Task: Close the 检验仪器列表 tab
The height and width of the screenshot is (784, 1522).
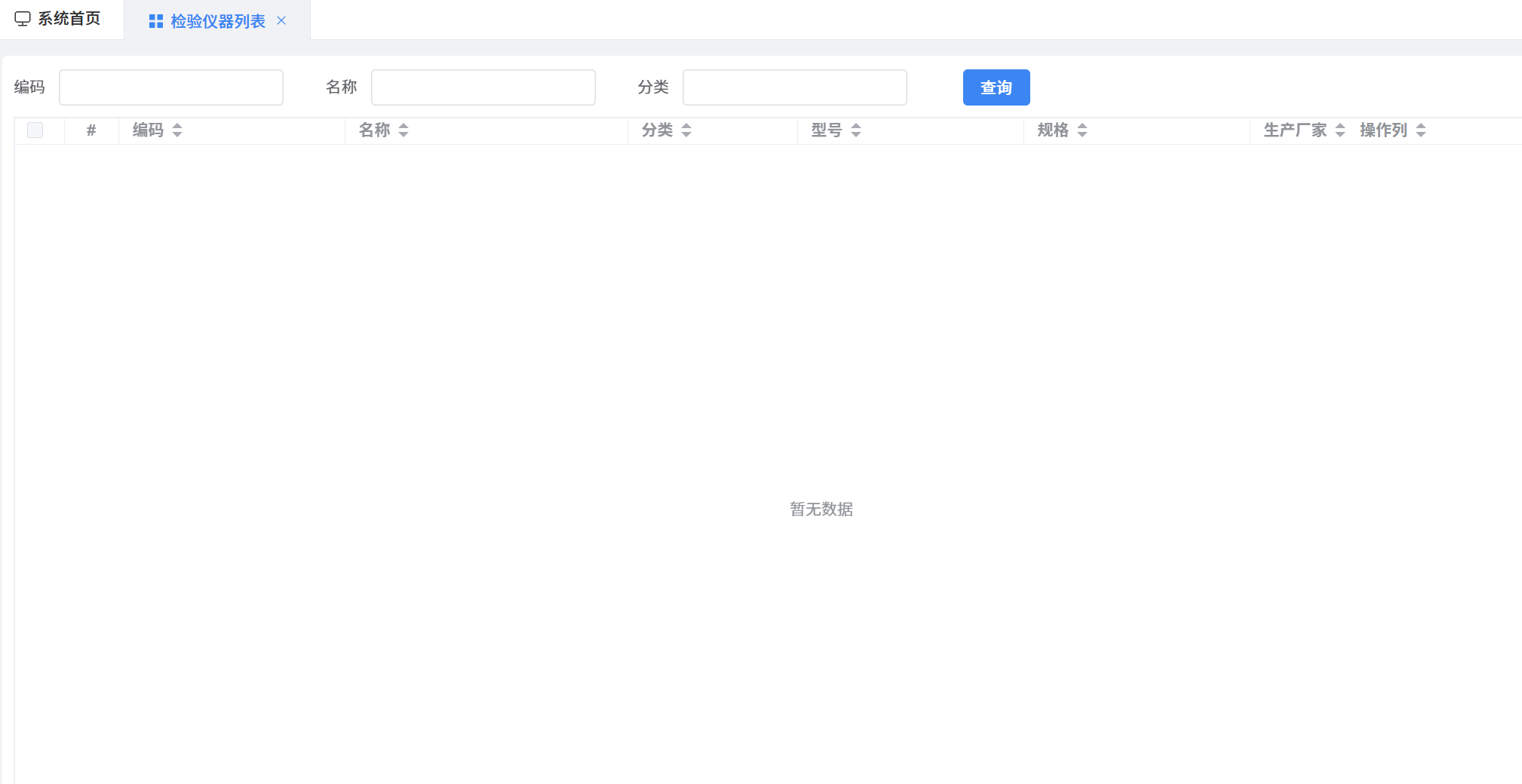Action: [281, 20]
